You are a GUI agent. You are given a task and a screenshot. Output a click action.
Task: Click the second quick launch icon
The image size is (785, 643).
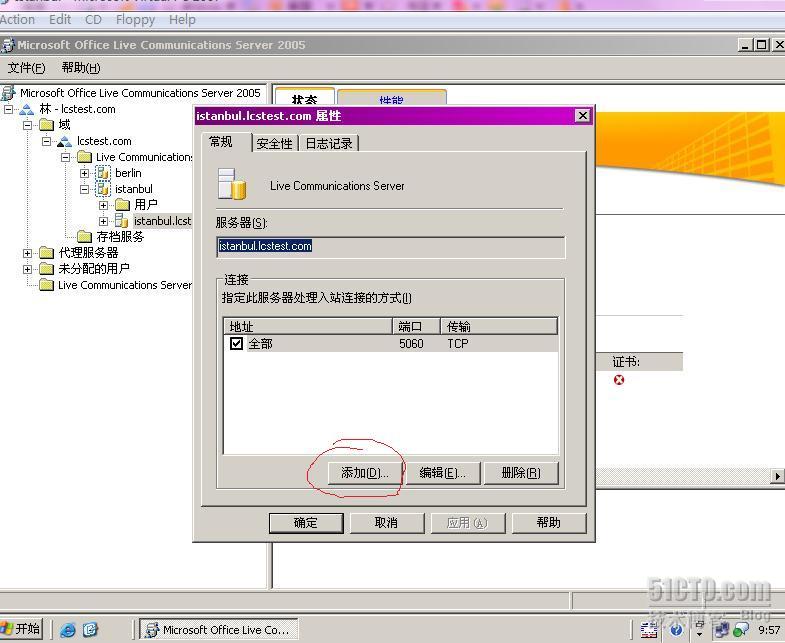[91, 629]
